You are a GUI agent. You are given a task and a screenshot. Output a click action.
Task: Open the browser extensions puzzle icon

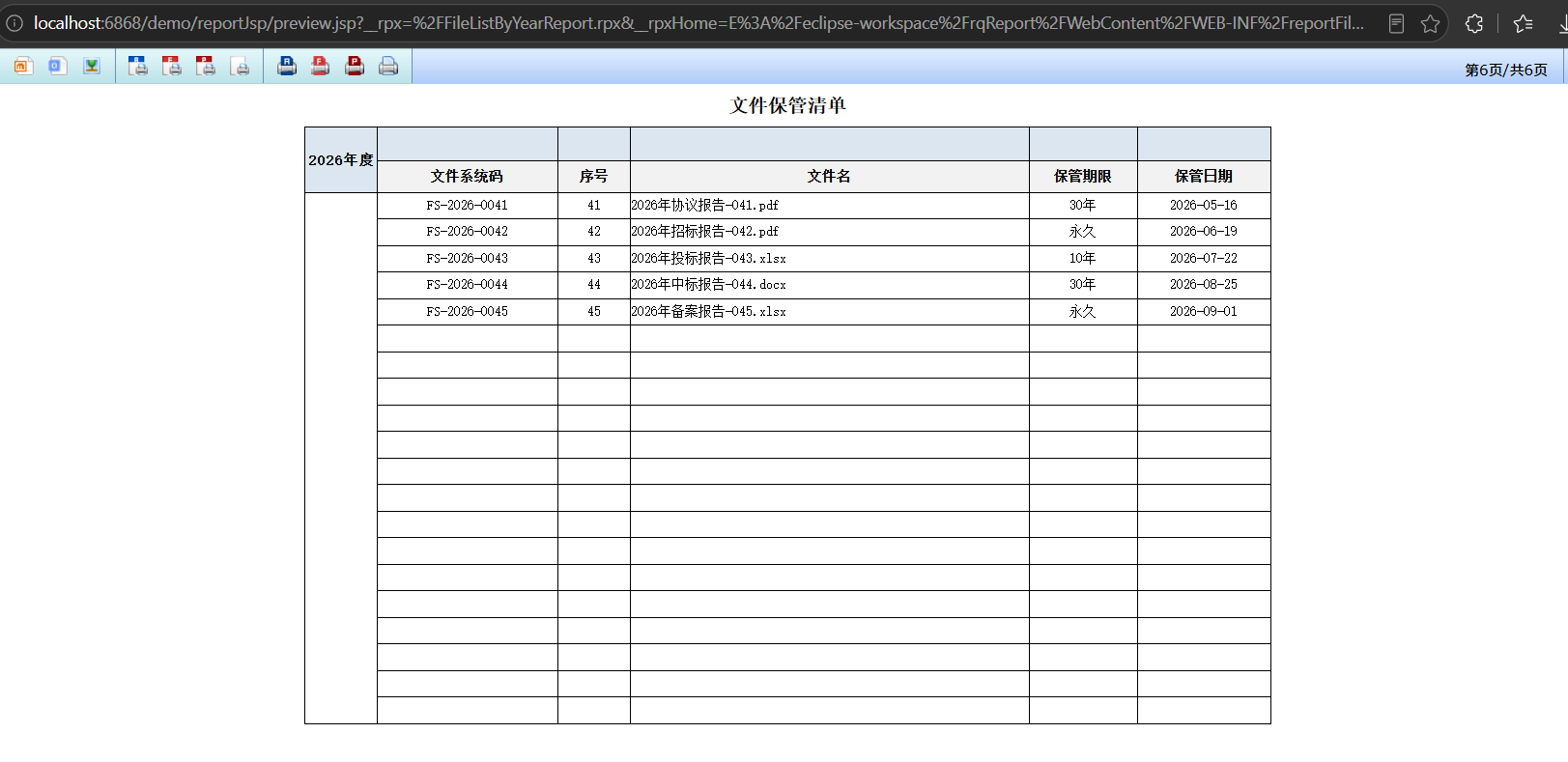[1474, 23]
